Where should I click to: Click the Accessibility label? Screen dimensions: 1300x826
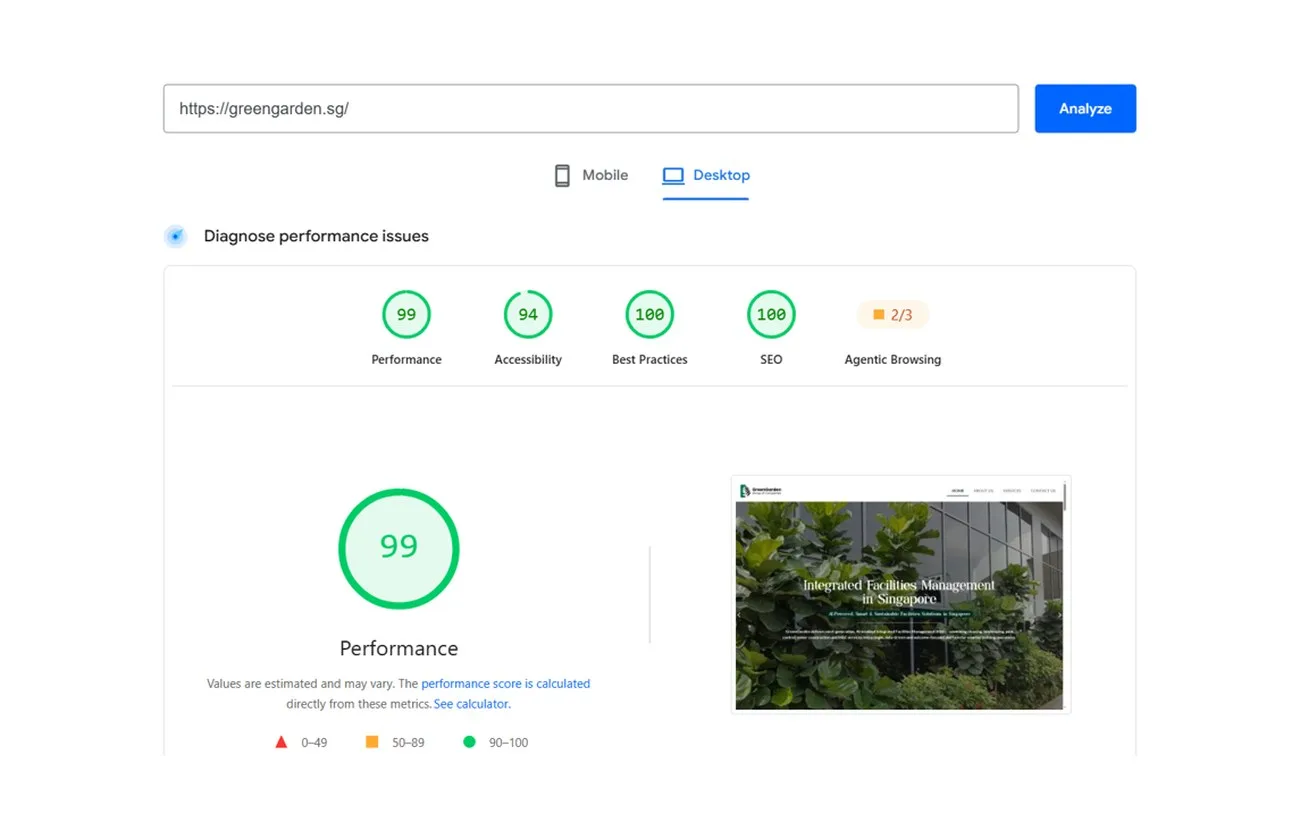coord(528,360)
